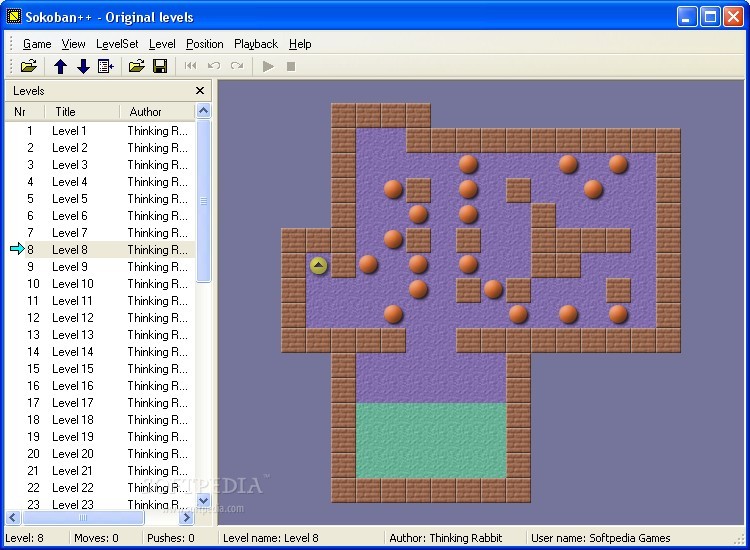Viewport: 750px width, 550px height.
Task: Click the horizontal scroll left arrow
Action: 13,517
